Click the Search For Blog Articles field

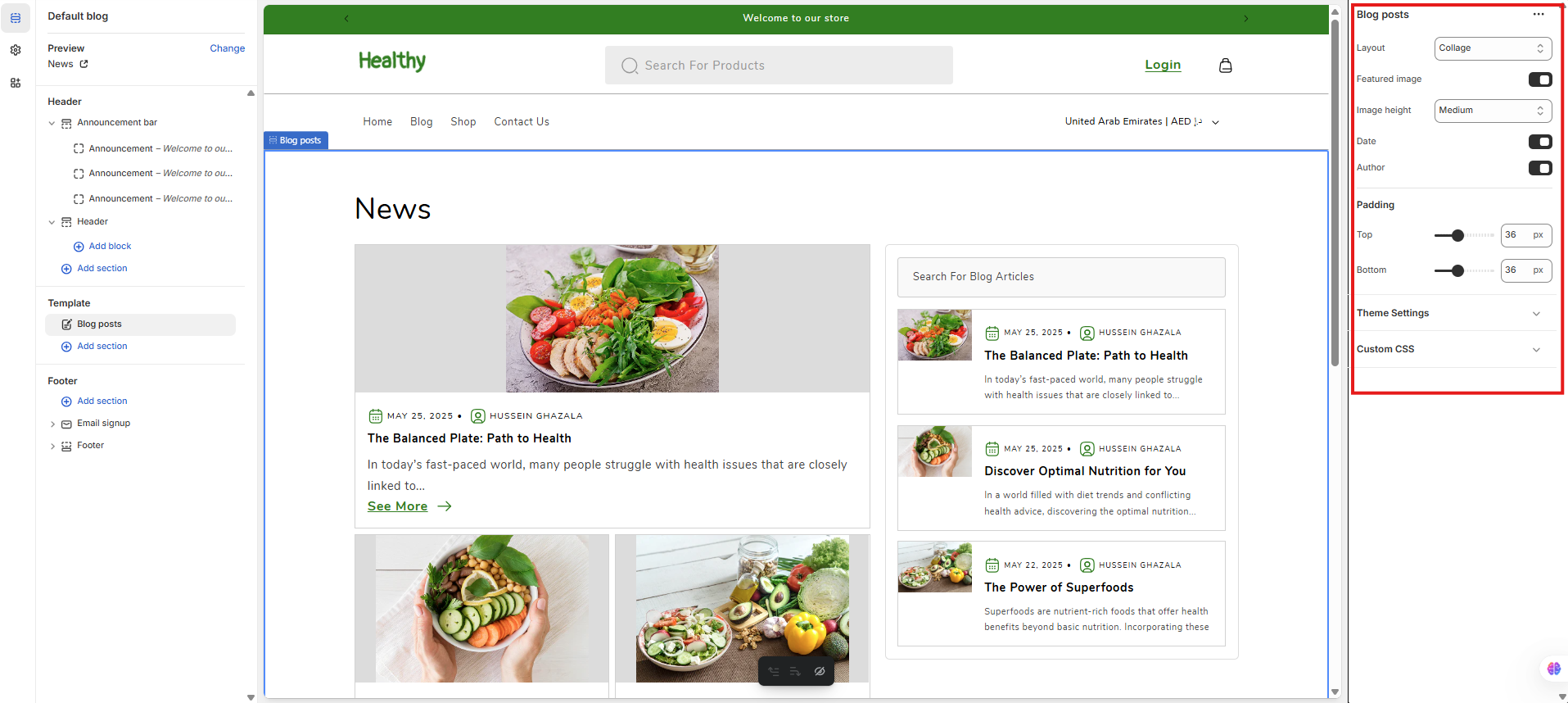[1061, 277]
